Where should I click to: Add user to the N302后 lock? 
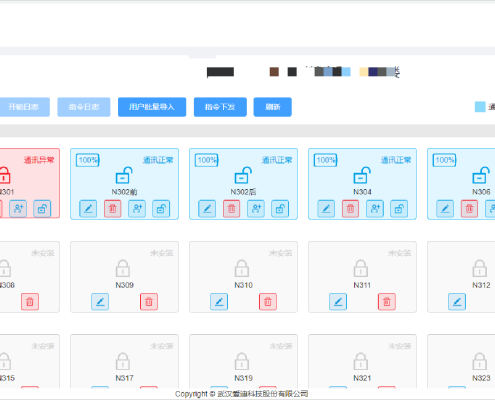256,209
